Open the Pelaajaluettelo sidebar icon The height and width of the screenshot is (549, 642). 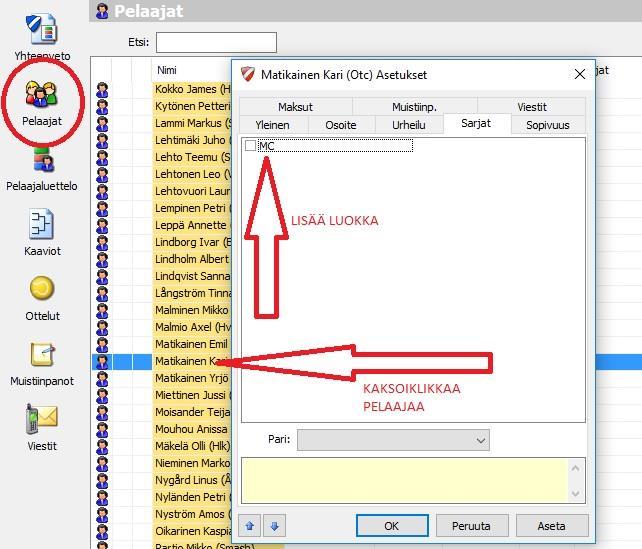(43, 160)
